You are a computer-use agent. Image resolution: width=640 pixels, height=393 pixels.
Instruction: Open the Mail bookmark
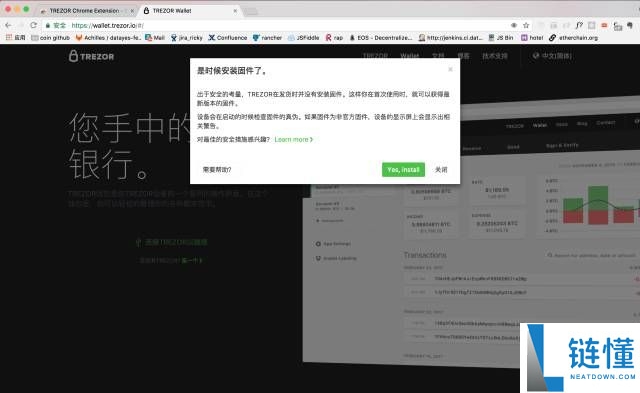coord(155,38)
